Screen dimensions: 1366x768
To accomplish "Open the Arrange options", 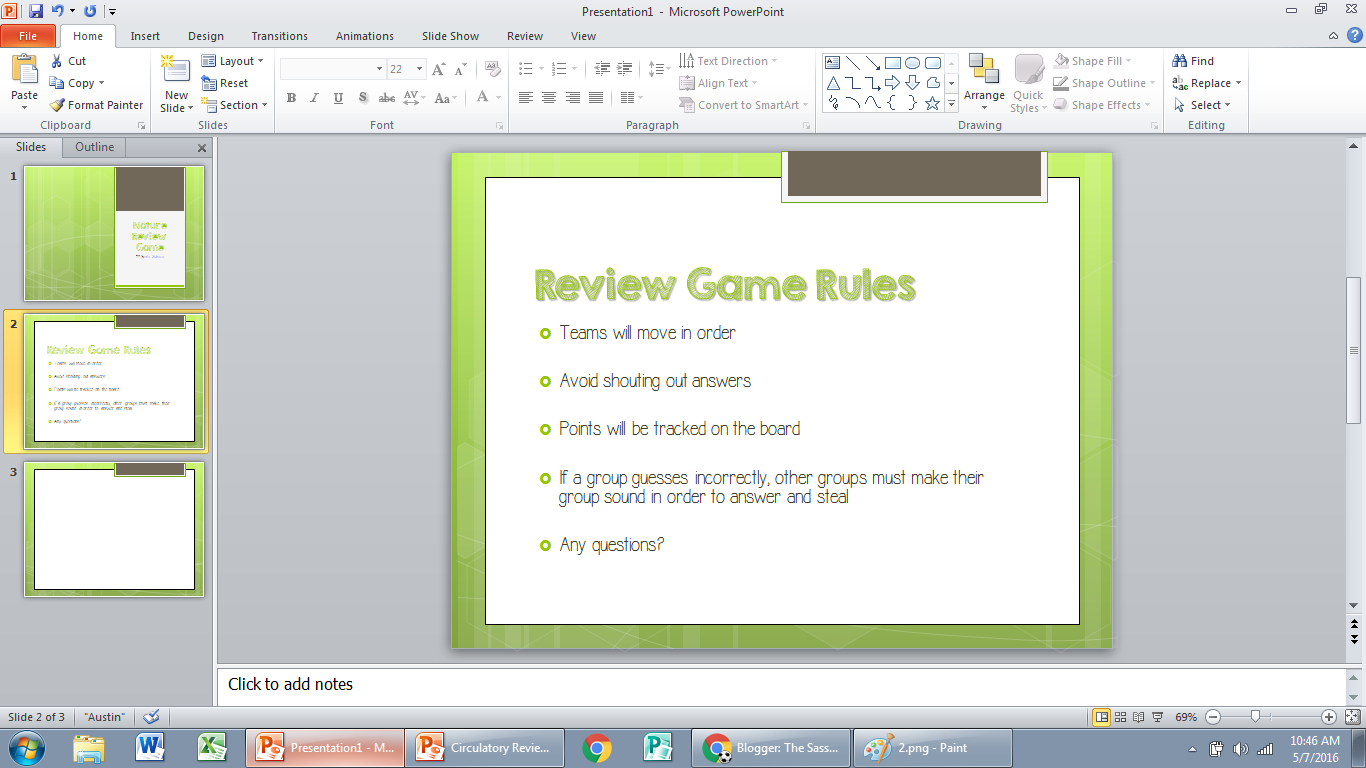I will 985,83.
